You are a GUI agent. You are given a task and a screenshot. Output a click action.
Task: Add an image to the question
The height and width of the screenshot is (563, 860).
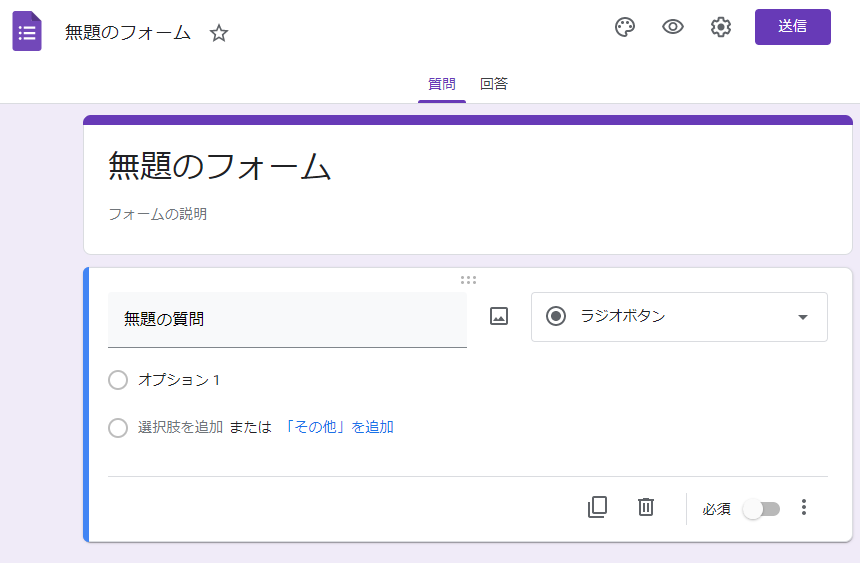(499, 317)
